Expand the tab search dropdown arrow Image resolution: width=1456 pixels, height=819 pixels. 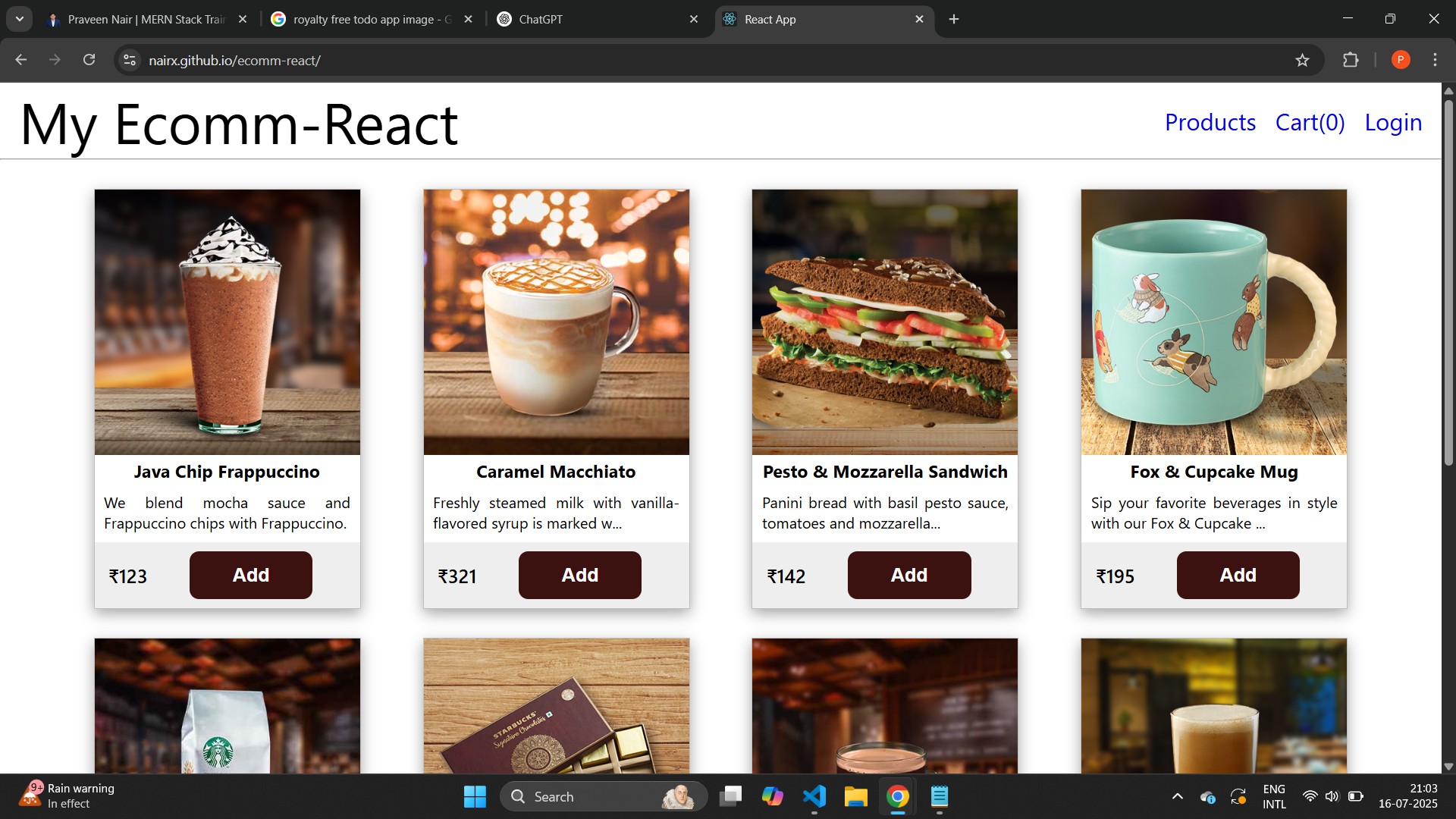tap(20, 19)
